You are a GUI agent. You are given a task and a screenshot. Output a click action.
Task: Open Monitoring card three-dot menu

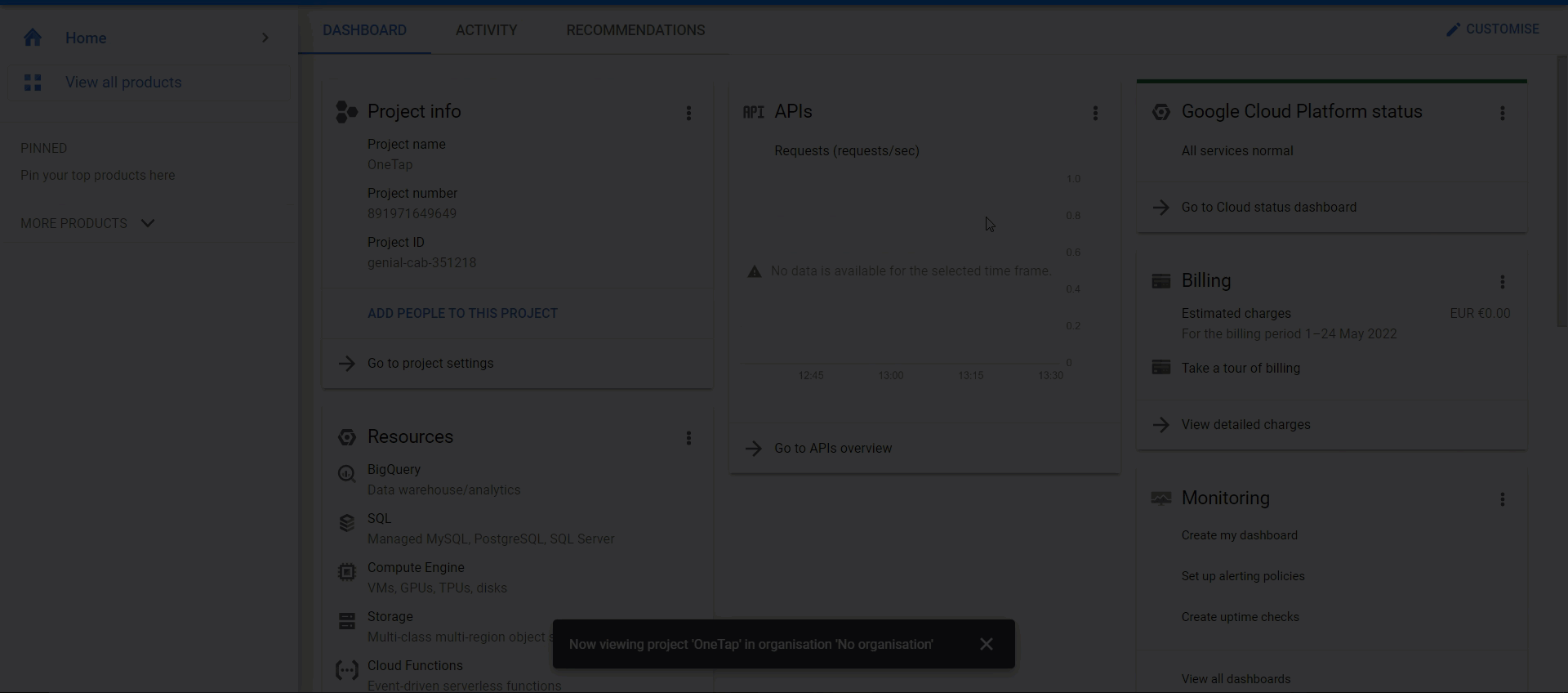click(x=1502, y=499)
